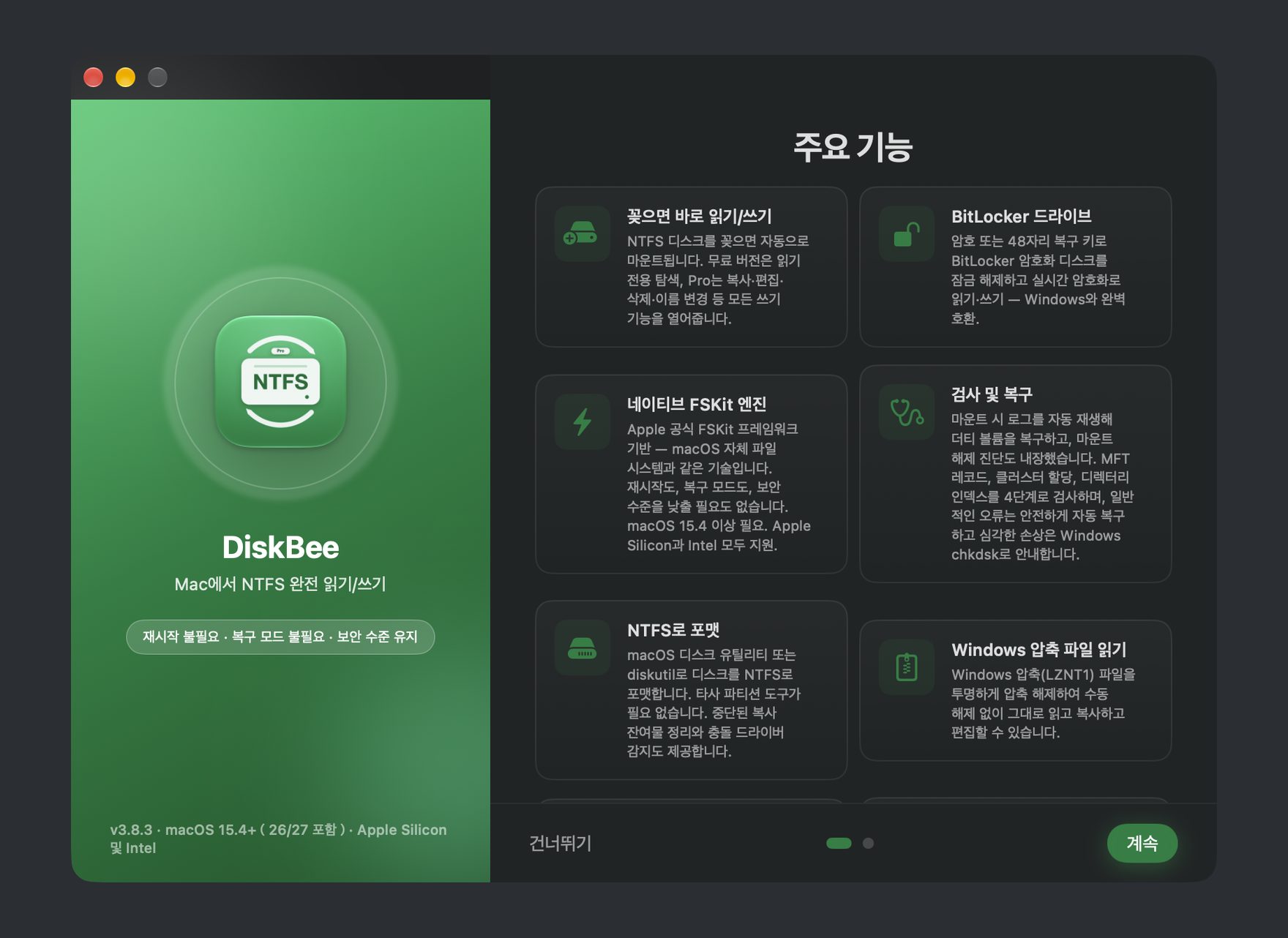The height and width of the screenshot is (938, 1288).
Task: Click the 주요 기능 page title
Action: click(x=853, y=147)
